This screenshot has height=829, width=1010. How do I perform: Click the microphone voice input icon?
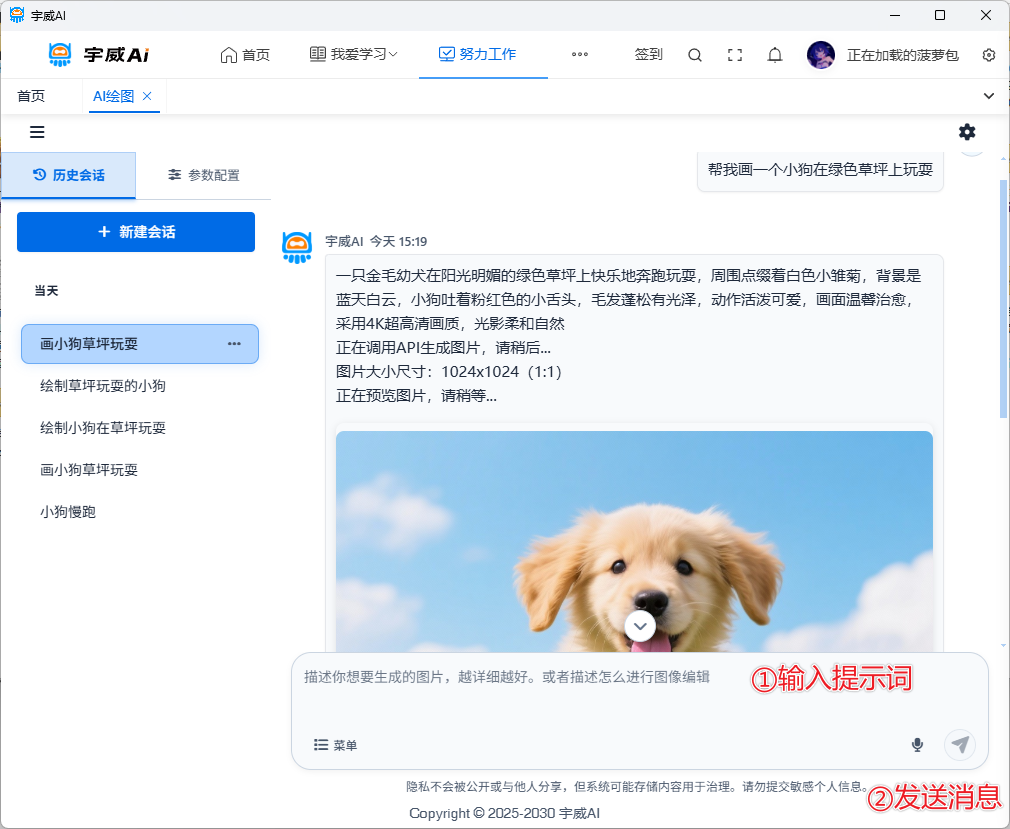[x=917, y=745]
